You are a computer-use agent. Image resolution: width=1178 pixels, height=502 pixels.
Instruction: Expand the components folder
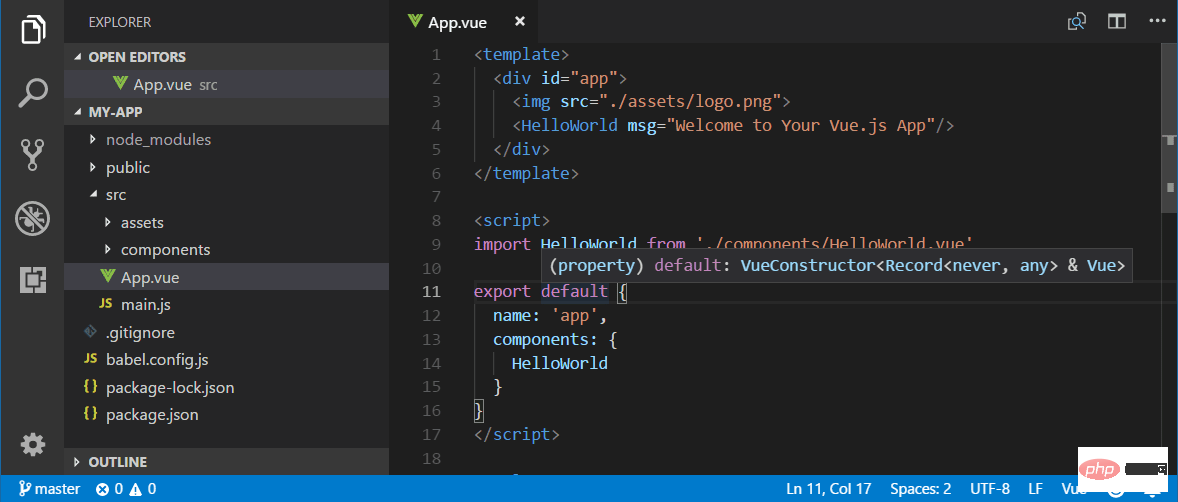165,250
